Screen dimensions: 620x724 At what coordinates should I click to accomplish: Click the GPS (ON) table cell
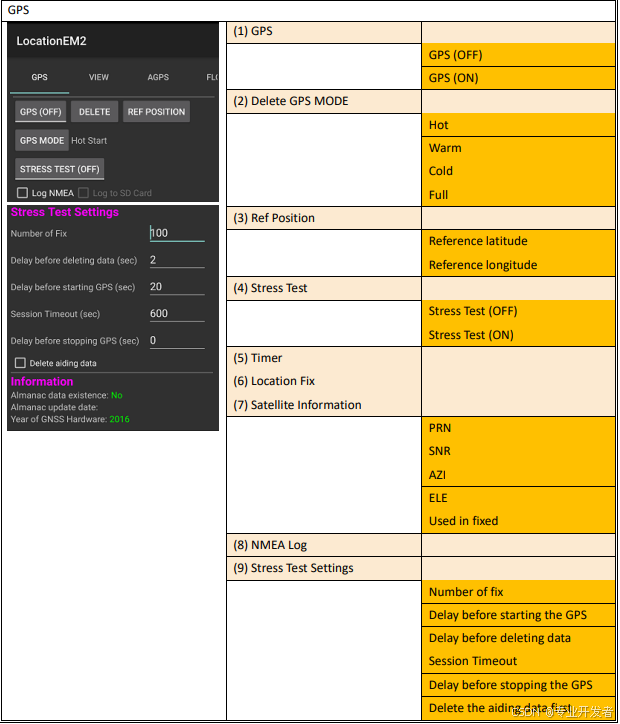point(518,78)
